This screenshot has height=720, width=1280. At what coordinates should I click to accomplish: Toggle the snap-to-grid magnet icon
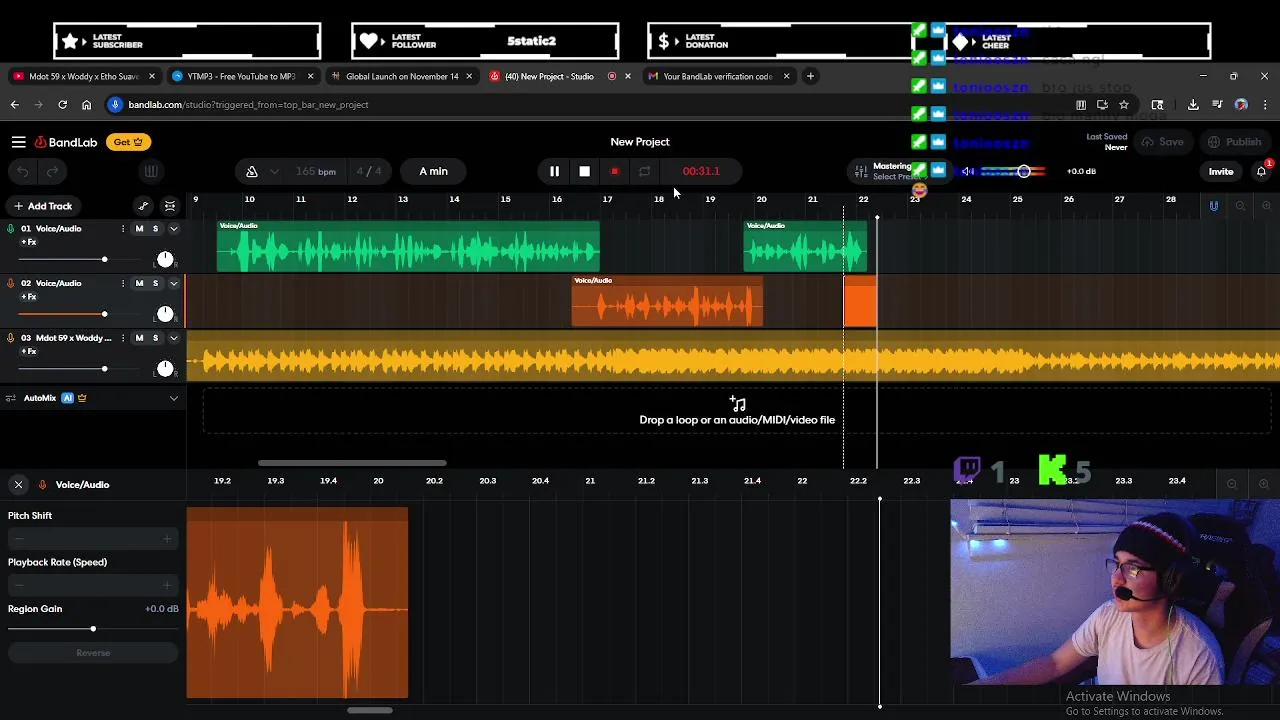(1214, 206)
